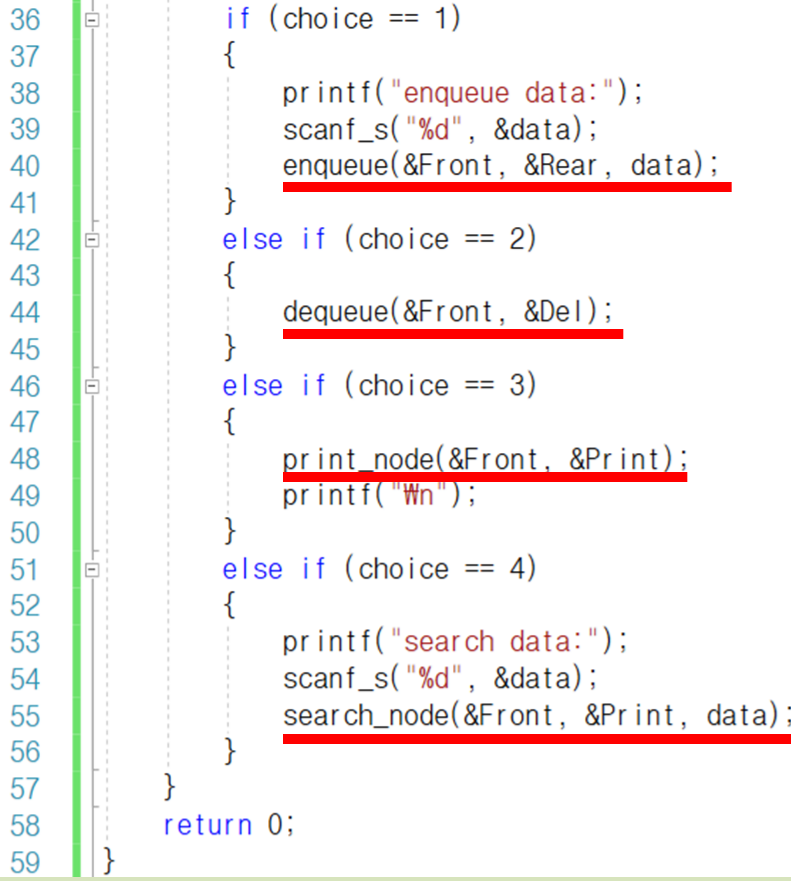791x881 pixels.
Task: Click the dequeue(&Front, &Del) call
Action: pos(448,312)
